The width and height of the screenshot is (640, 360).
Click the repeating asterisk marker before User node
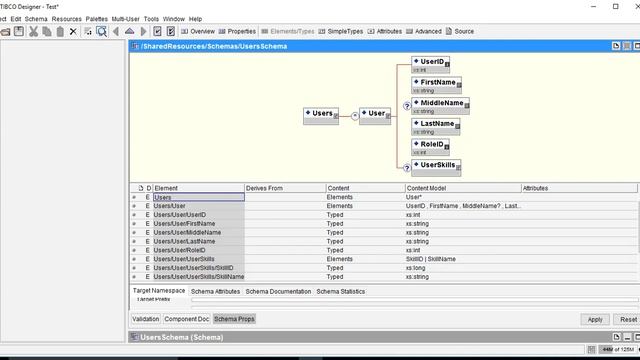click(x=355, y=116)
